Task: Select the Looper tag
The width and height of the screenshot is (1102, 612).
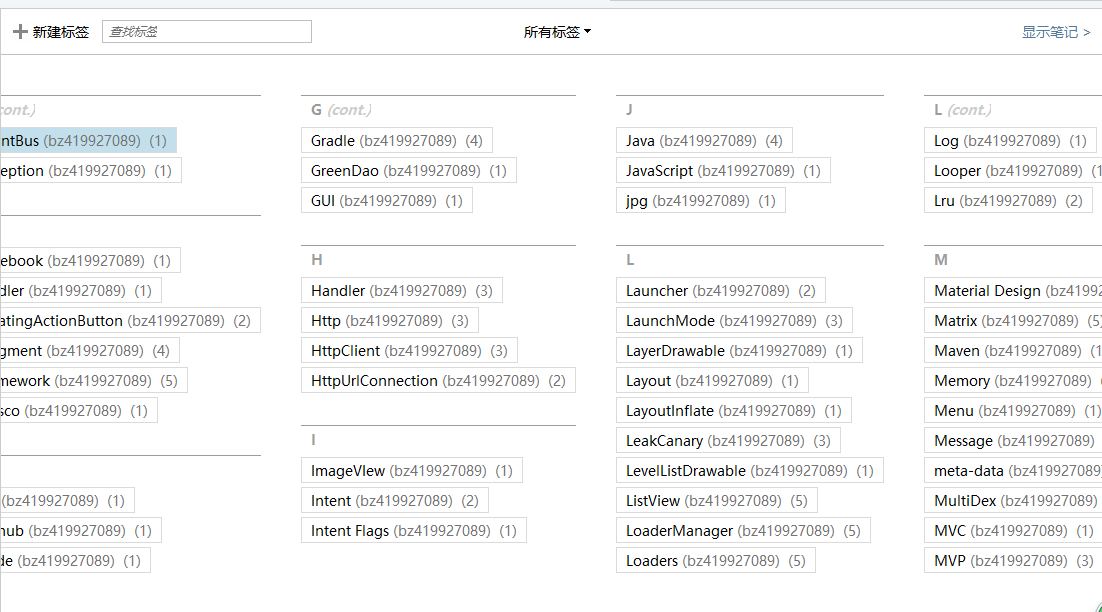Action: (x=1013, y=171)
